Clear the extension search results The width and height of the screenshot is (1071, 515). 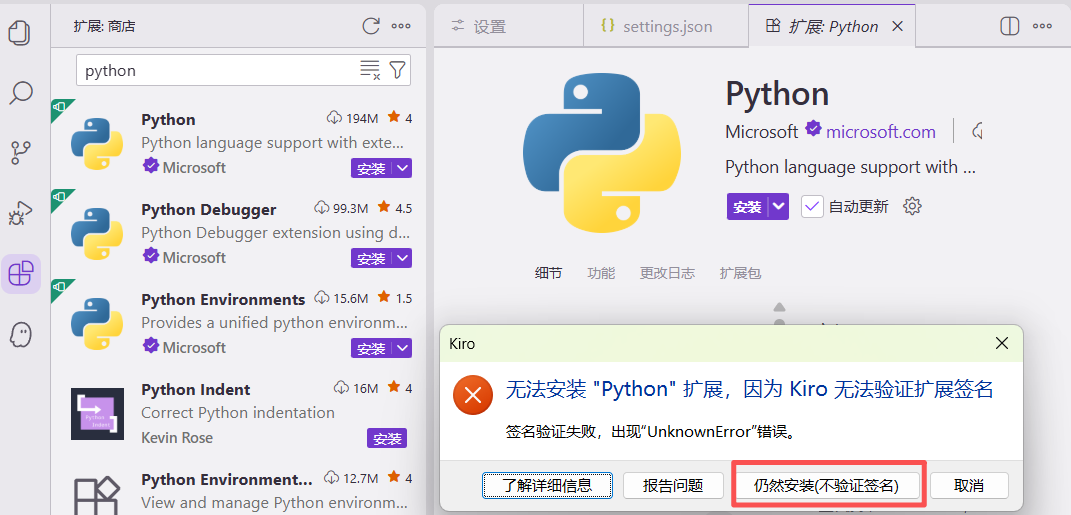[x=370, y=70]
